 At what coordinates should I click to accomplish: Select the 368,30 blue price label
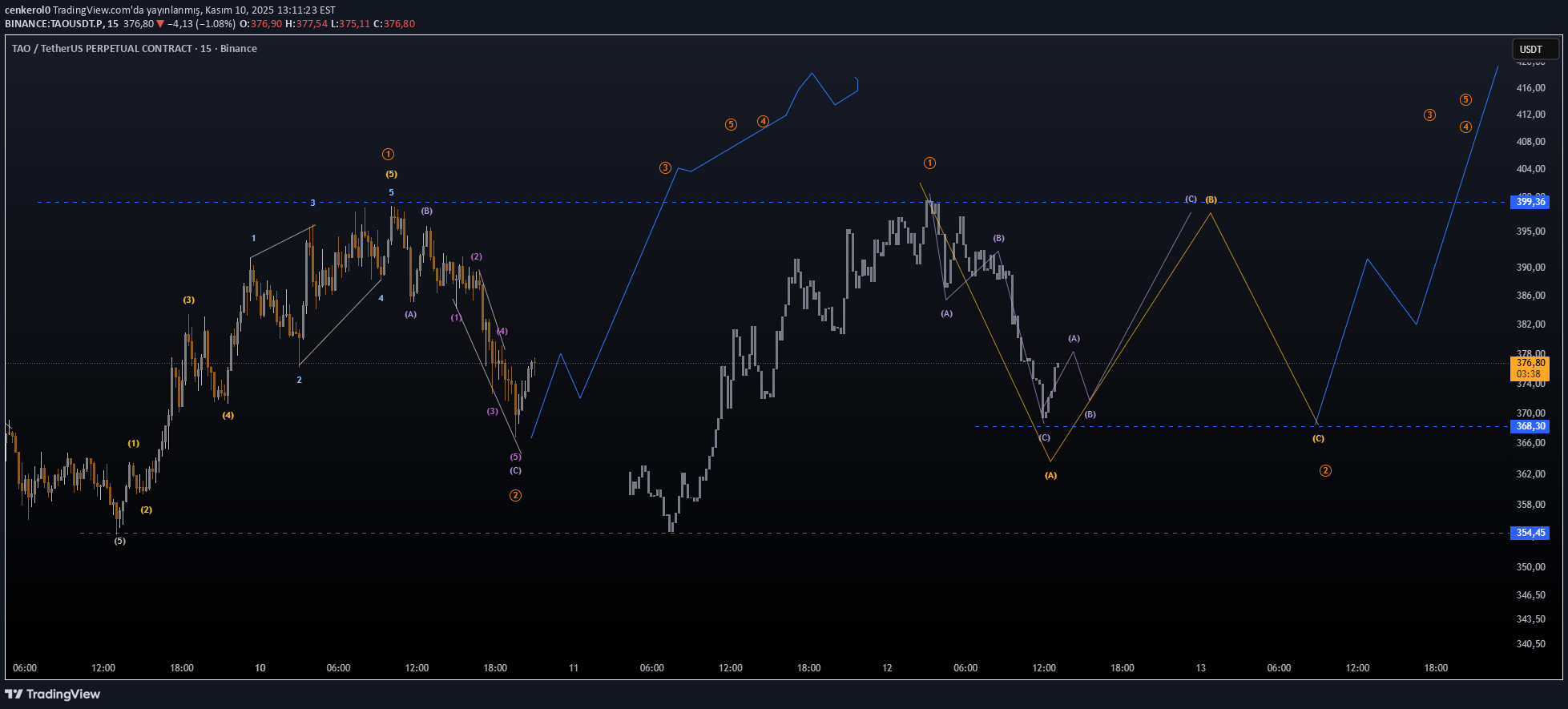pyautogui.click(x=1530, y=426)
